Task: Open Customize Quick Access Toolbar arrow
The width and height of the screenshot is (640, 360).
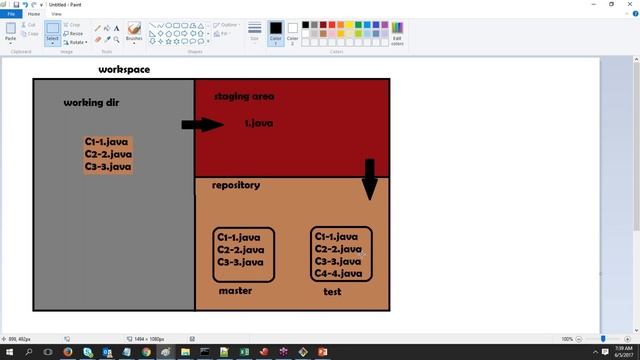Action: tap(41, 5)
